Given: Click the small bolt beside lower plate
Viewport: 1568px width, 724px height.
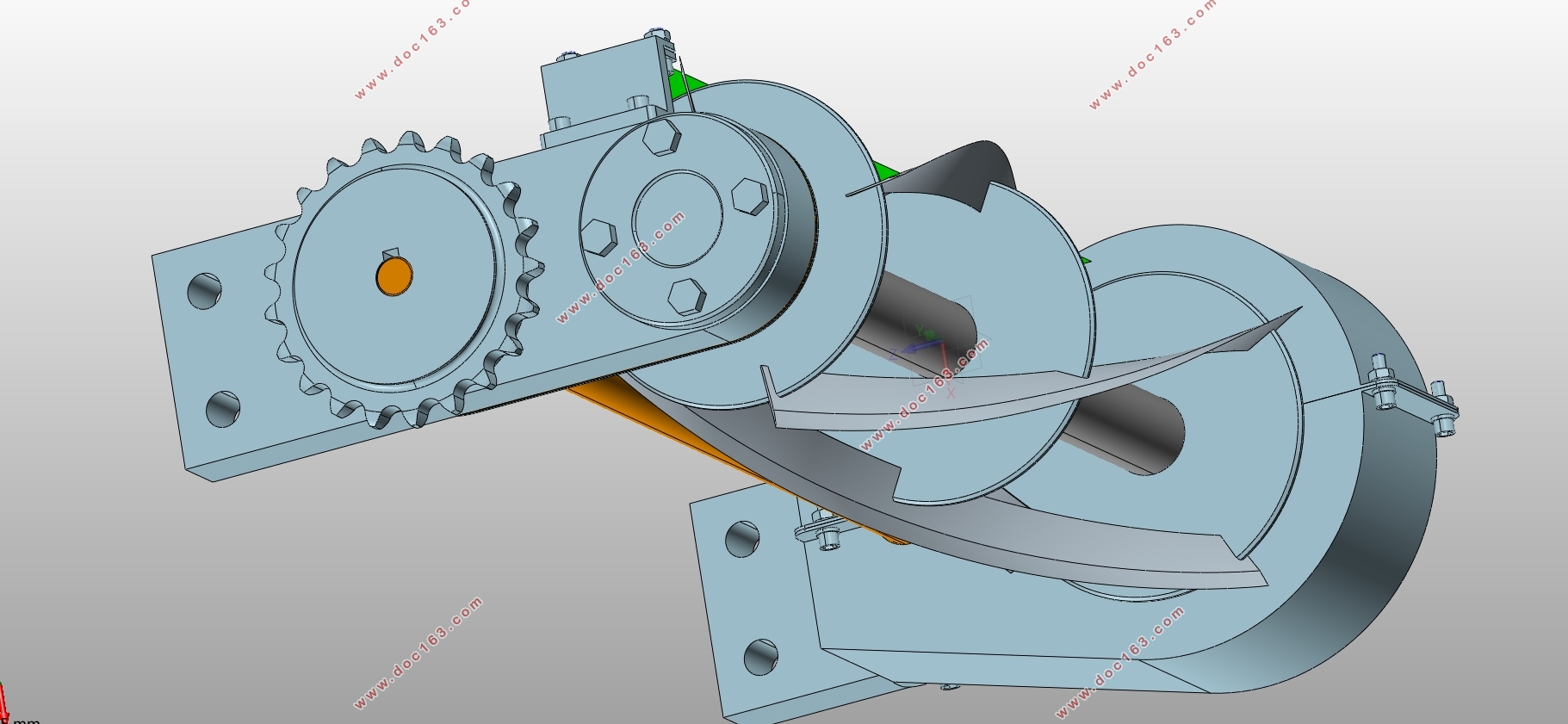Looking at the screenshot, I should point(827,534).
